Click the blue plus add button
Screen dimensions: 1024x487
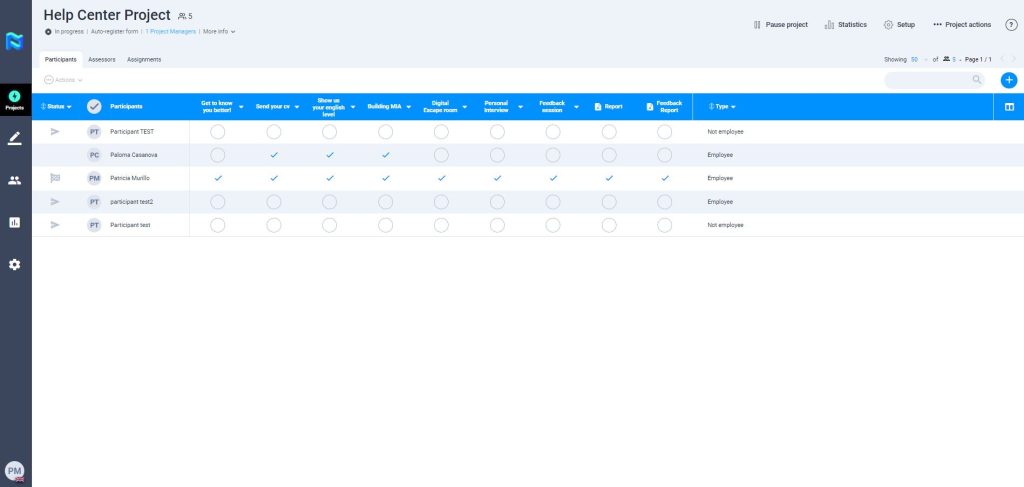point(1008,80)
